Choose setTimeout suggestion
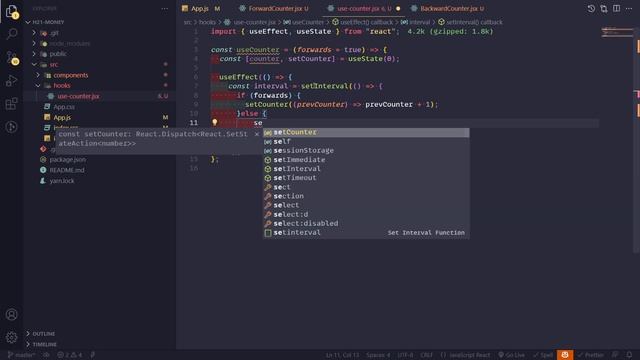 click(x=366, y=178)
